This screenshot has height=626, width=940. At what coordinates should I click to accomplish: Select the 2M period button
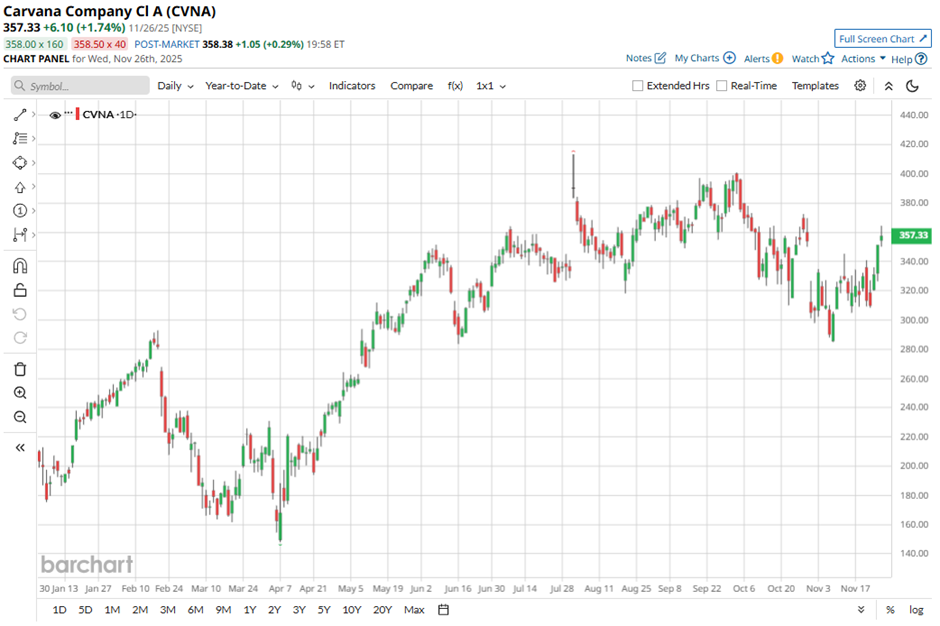pyautogui.click(x=140, y=610)
